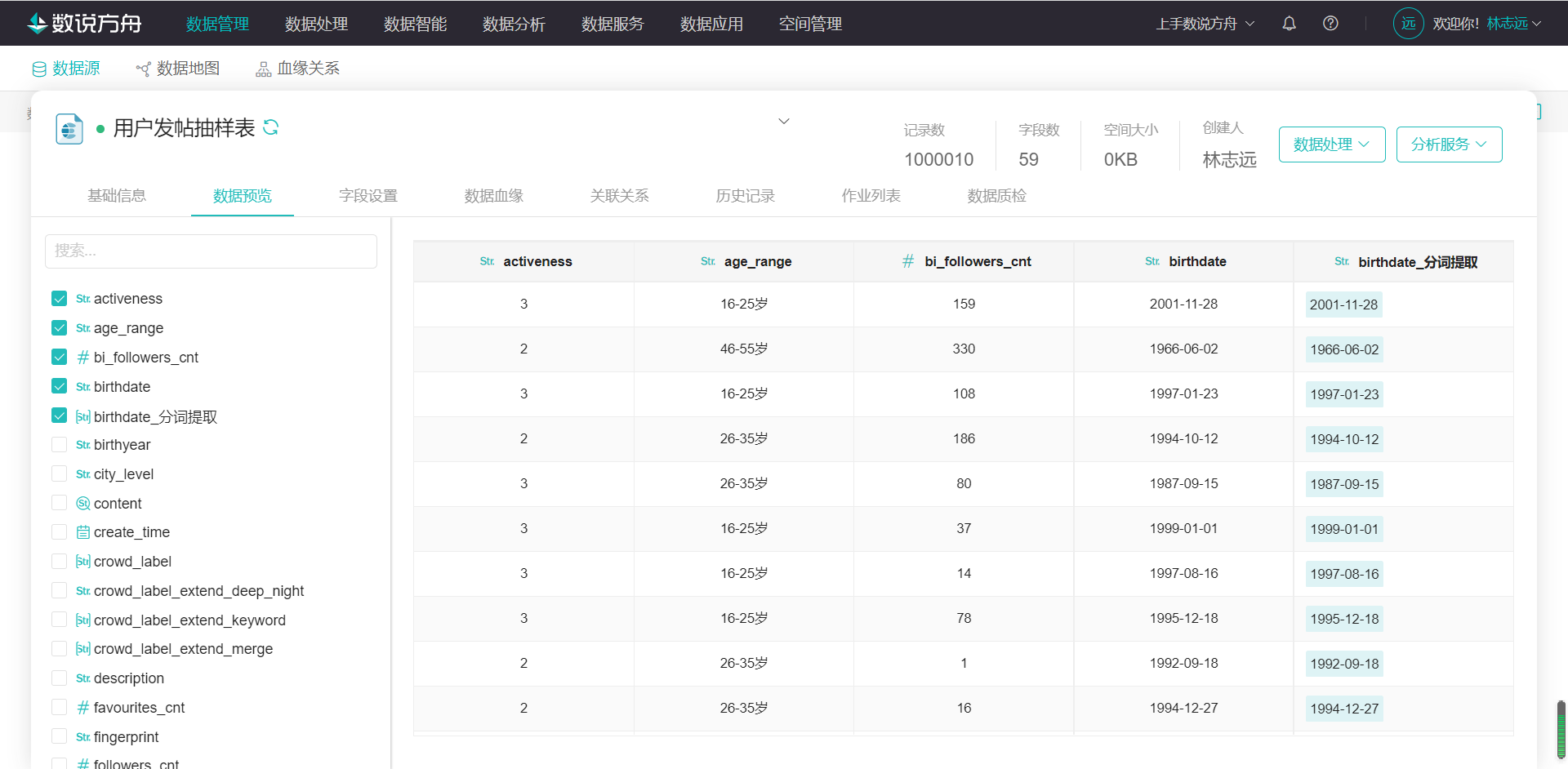Screen dimensions: 1568x769
Task: Click the number icon of favourites_cnt field
Action: [x=82, y=708]
